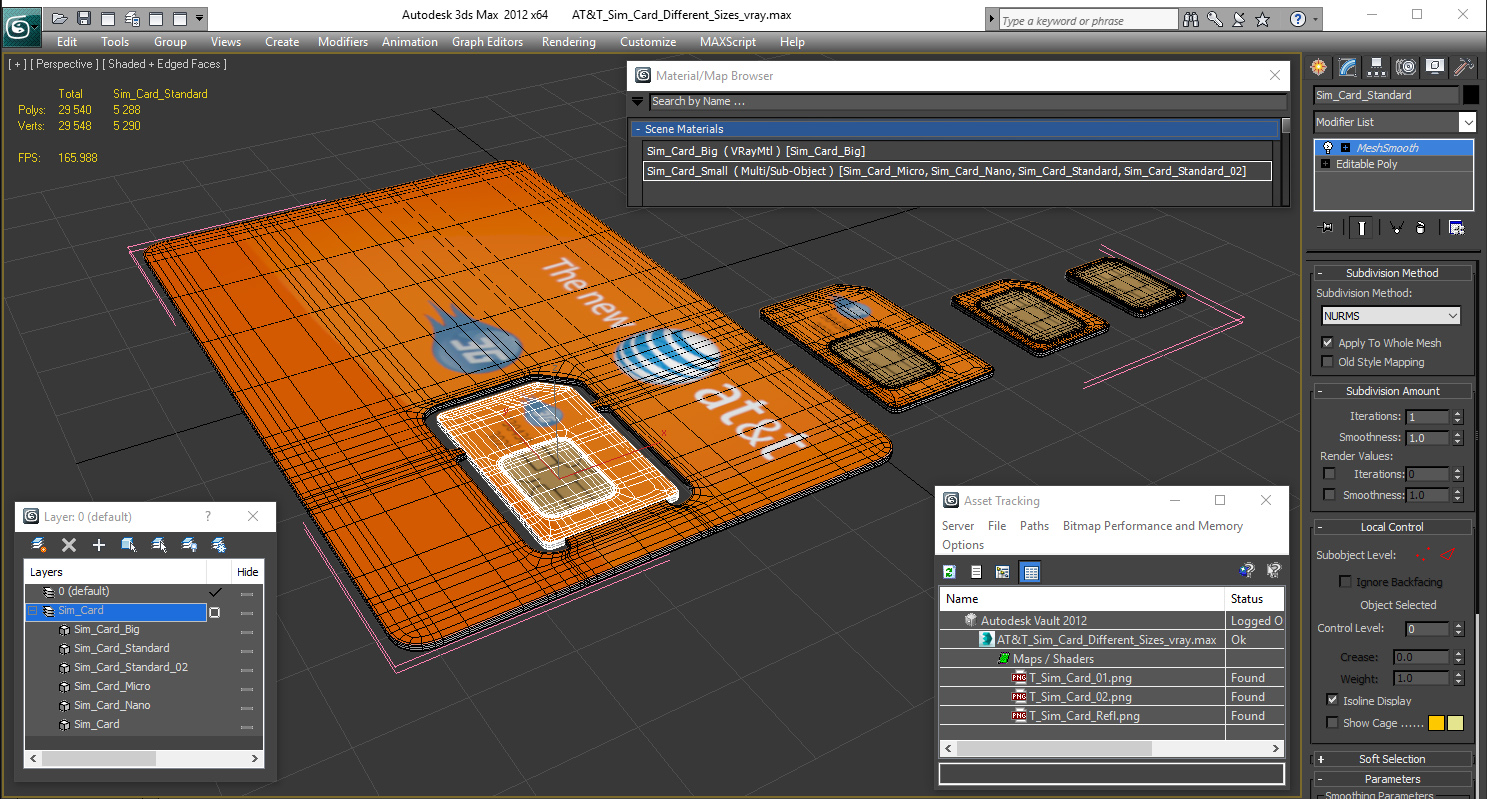
Task: Open the 3ds Max application menu logo
Action: click(20, 26)
